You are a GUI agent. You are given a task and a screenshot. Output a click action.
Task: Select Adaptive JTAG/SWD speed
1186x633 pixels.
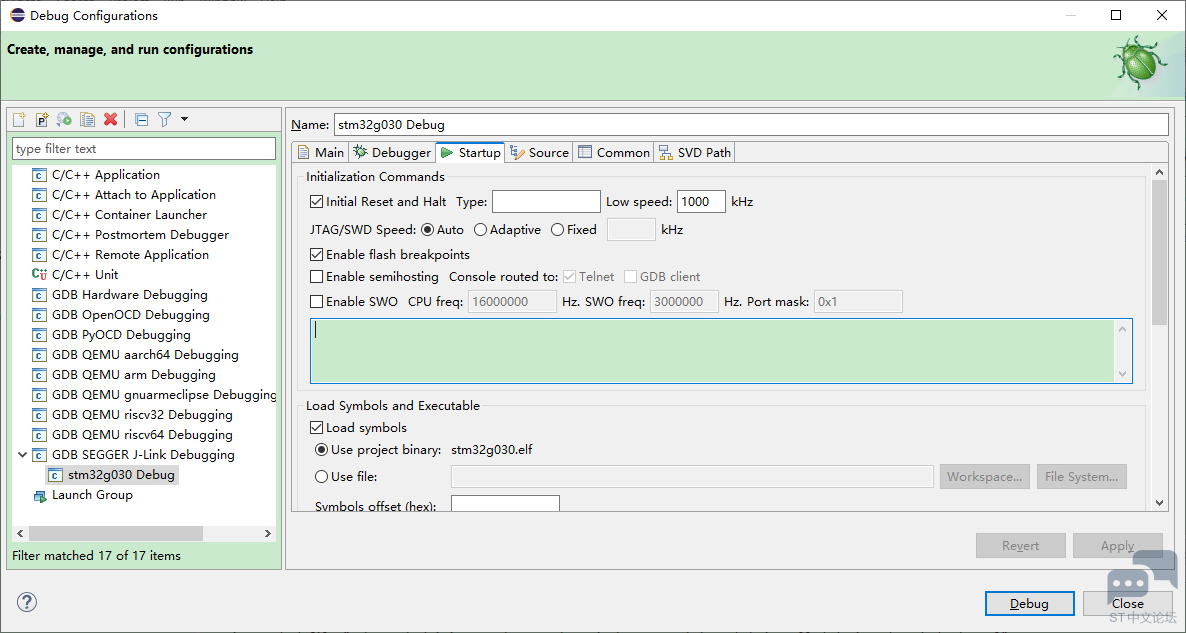click(480, 229)
